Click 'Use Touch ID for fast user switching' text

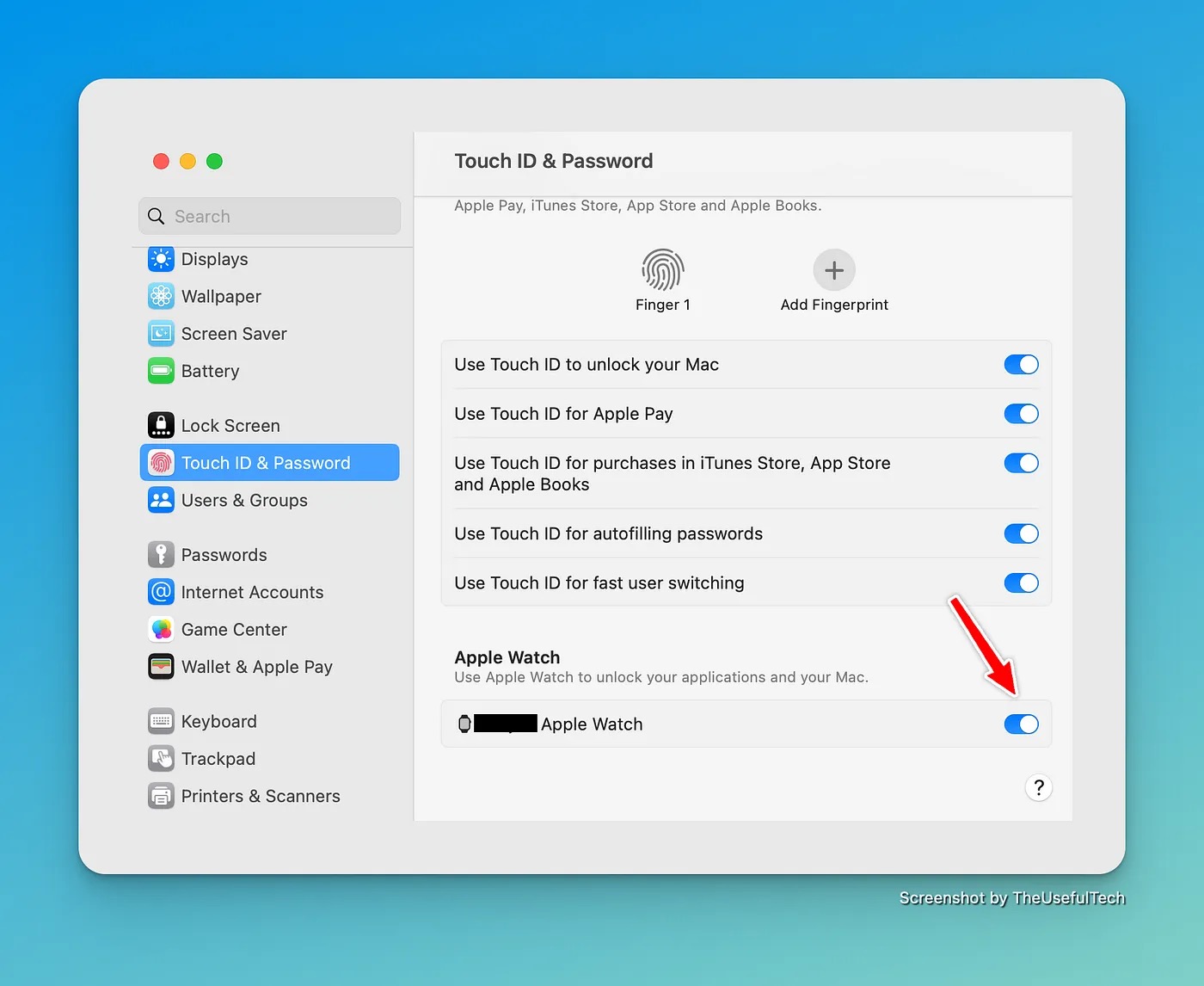point(599,583)
